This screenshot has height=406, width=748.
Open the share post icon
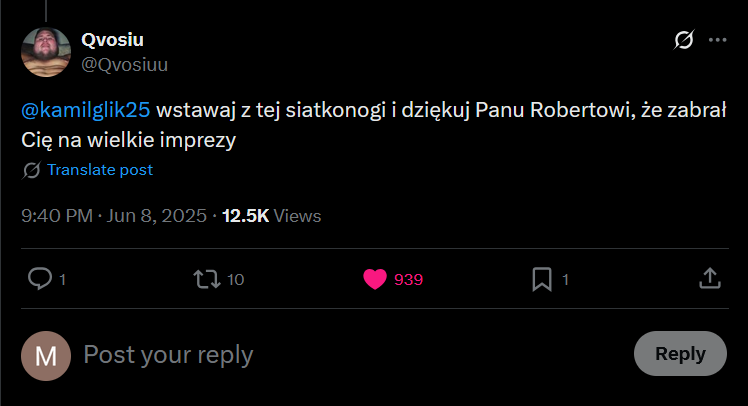708,279
